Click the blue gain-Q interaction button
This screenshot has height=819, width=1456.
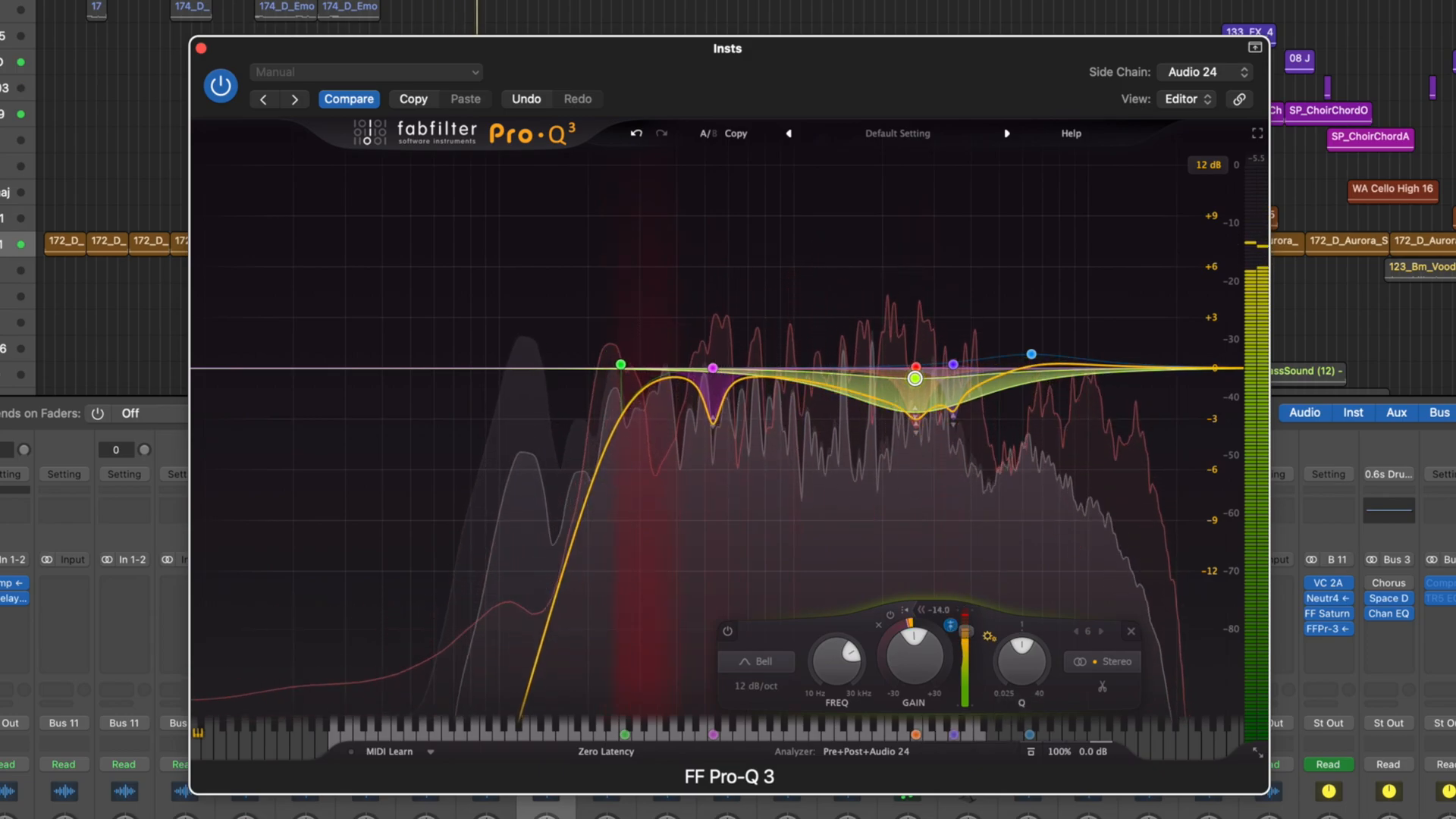point(950,626)
